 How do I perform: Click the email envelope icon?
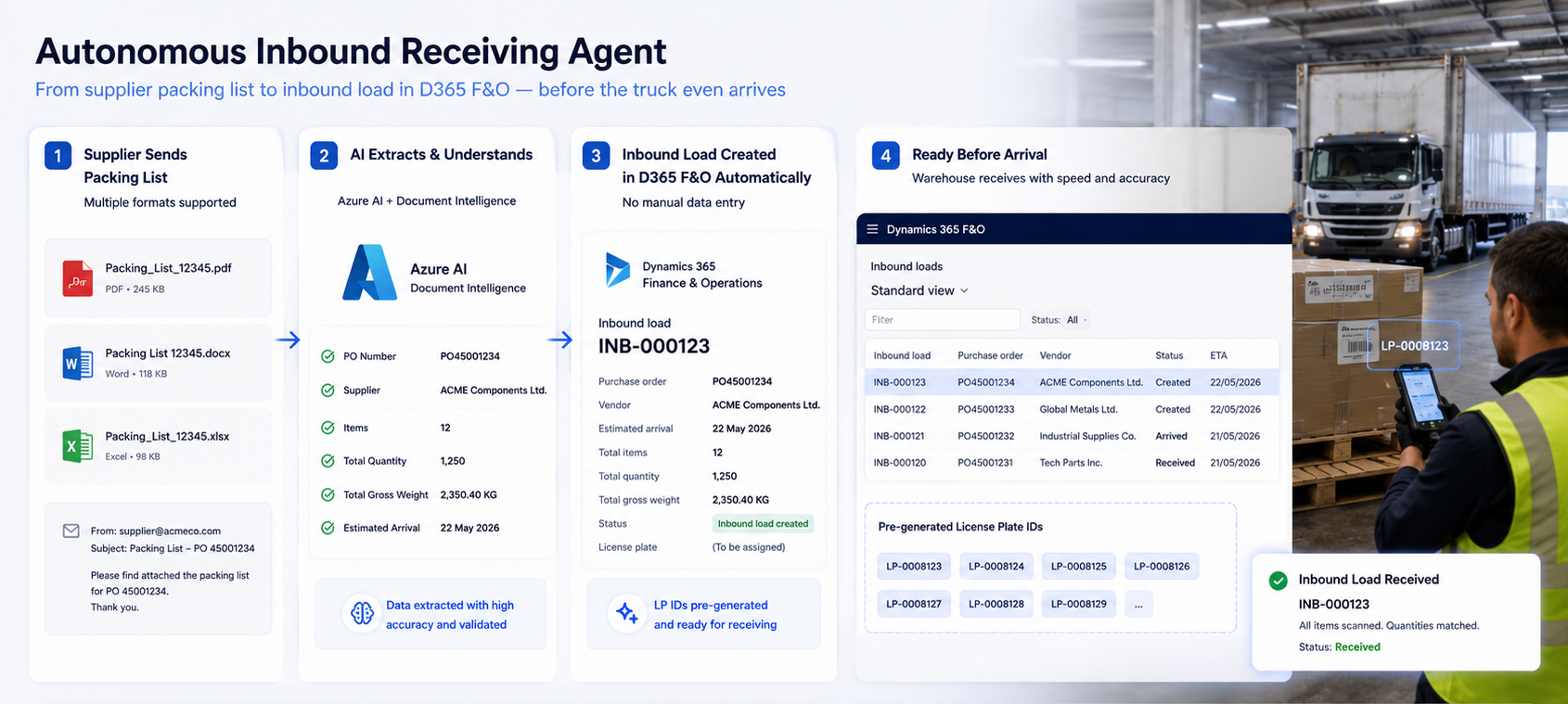(71, 531)
